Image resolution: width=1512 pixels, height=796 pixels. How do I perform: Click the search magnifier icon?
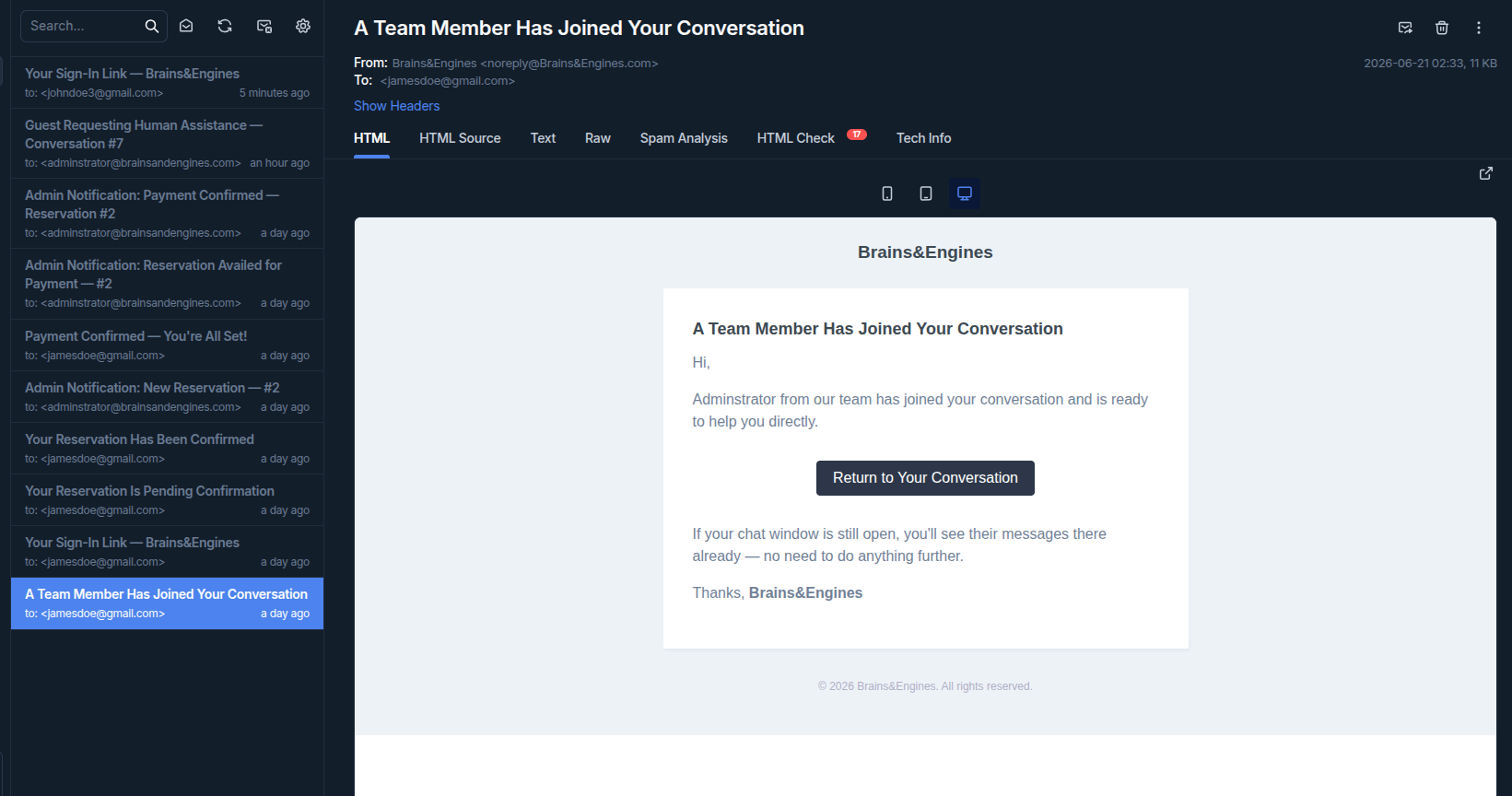point(152,26)
